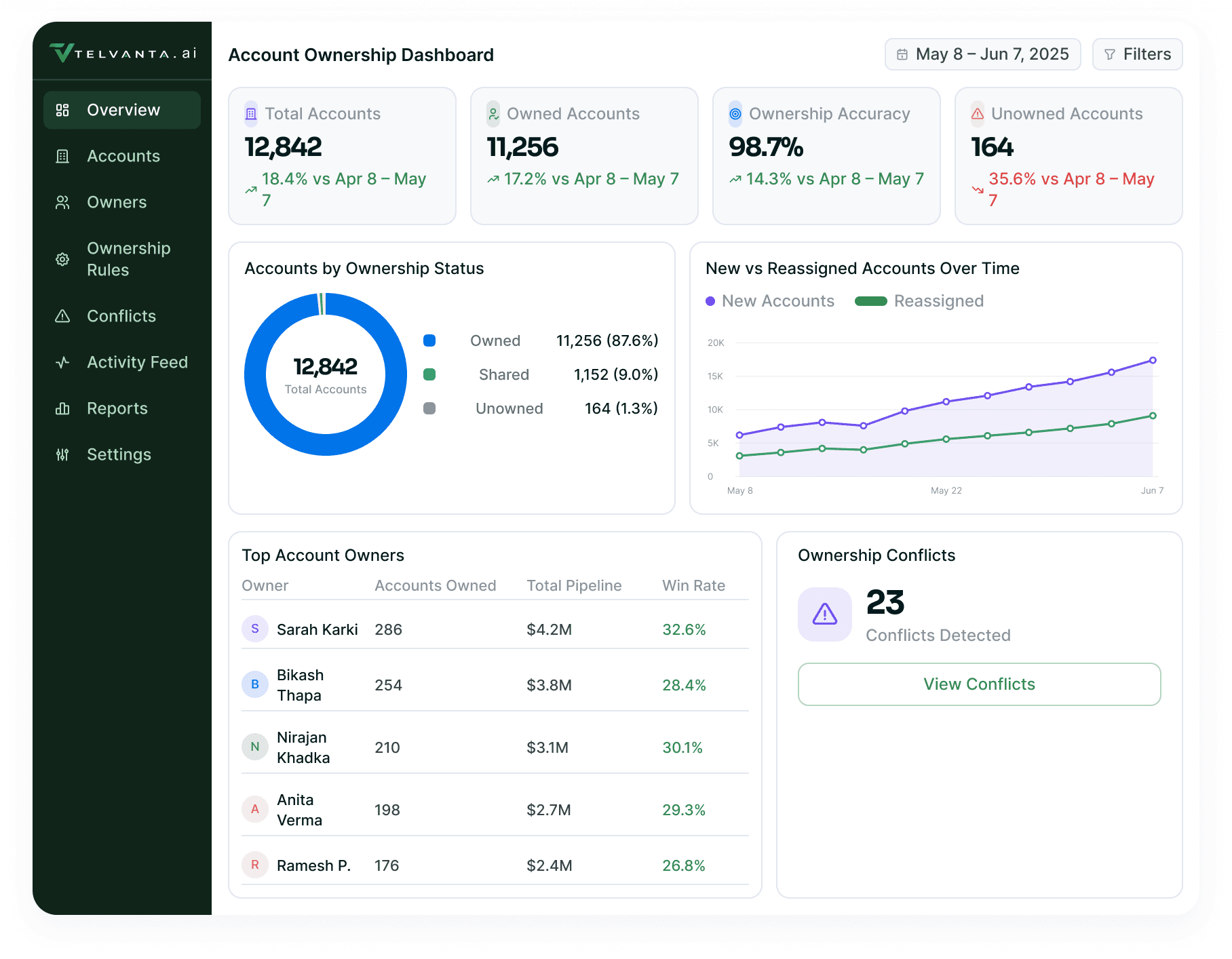This screenshot has width=1232, height=959.
Task: Click the Settings sliders icon
Action: tap(62, 454)
